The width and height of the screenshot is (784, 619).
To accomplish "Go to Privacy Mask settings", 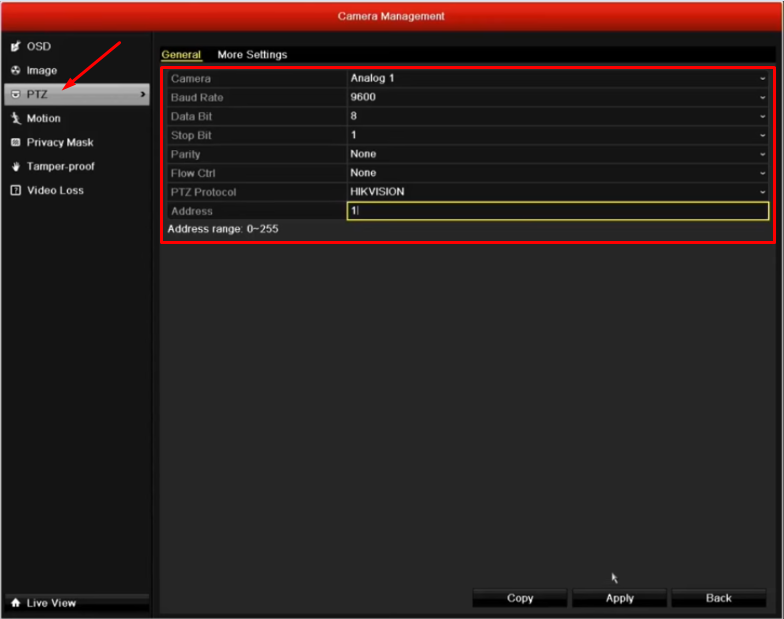I will pyautogui.click(x=76, y=142).
